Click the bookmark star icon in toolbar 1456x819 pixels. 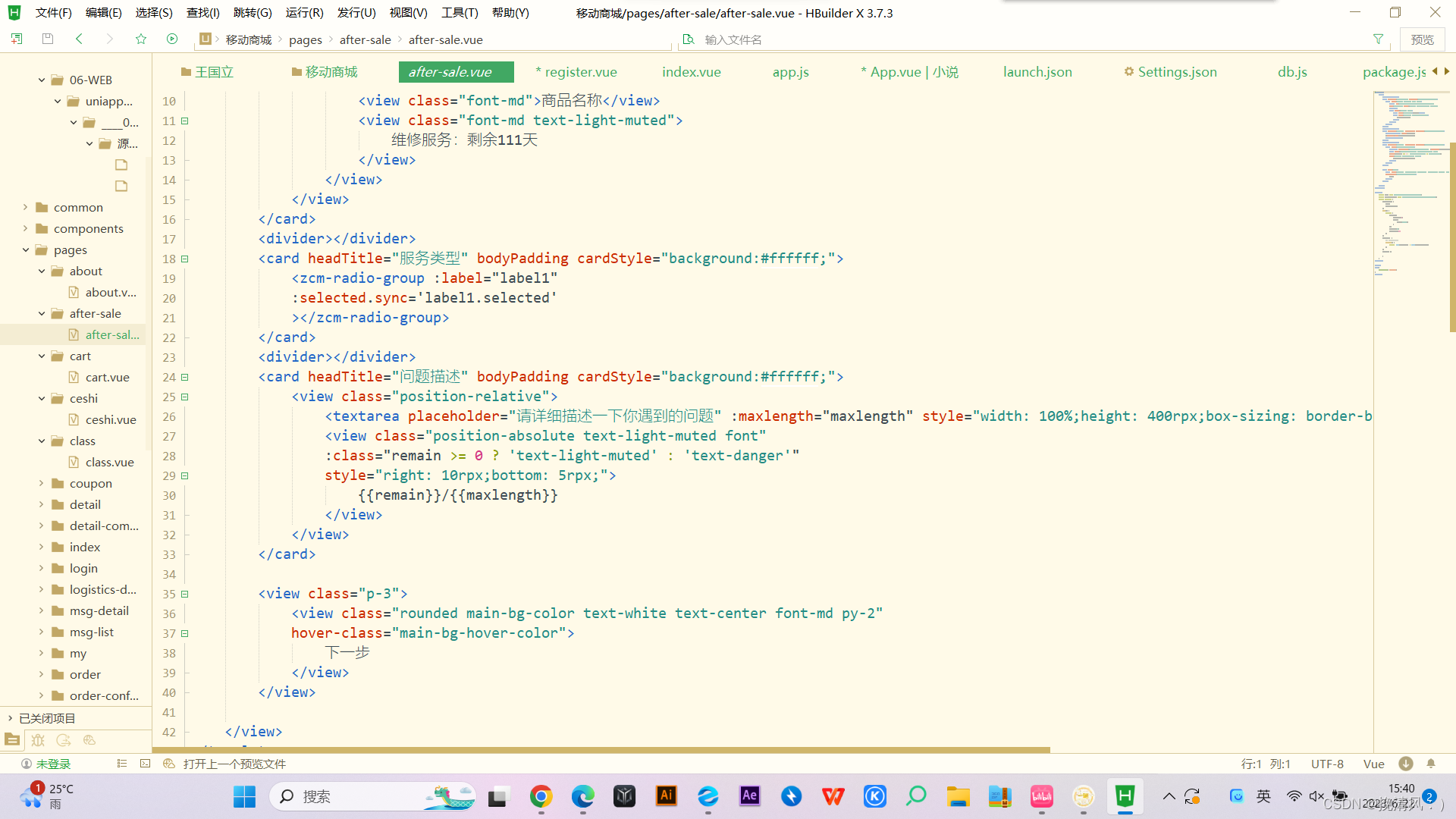pyautogui.click(x=141, y=39)
